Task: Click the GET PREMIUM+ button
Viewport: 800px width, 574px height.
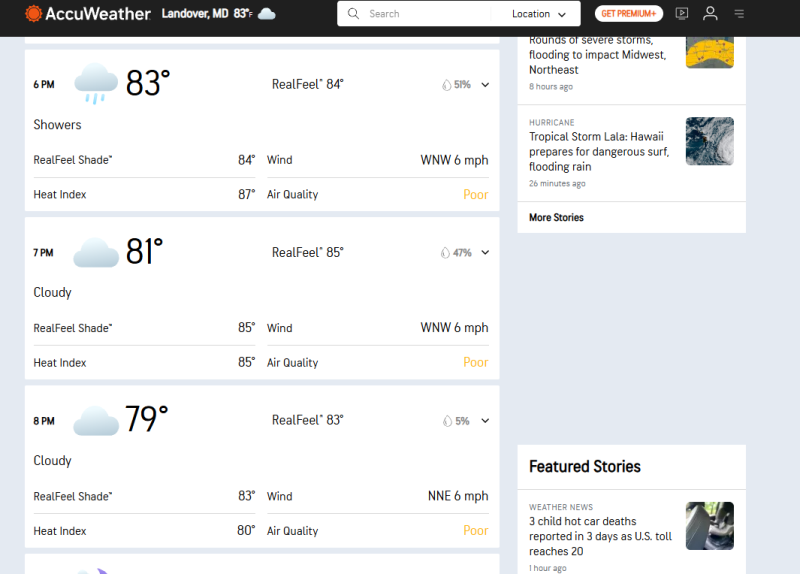Action: tap(629, 14)
